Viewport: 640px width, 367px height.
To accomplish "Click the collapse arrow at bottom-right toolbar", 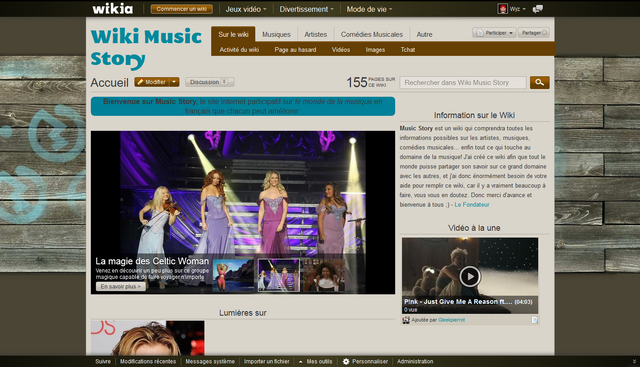I will coord(634,361).
